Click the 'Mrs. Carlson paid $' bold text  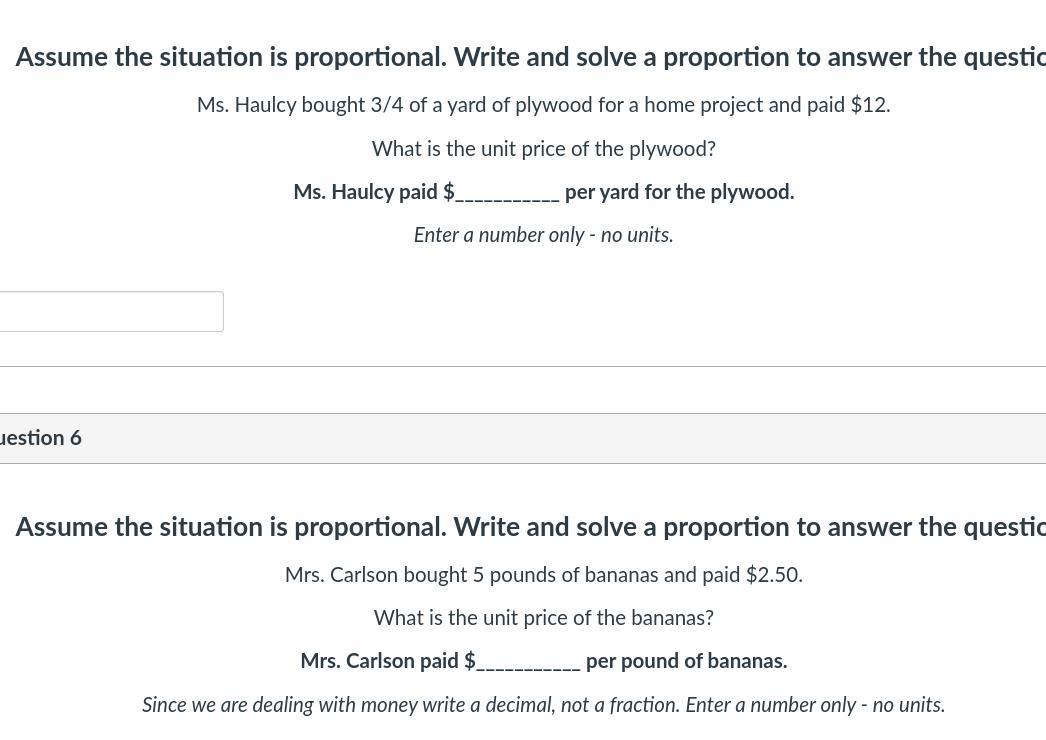click(387, 661)
